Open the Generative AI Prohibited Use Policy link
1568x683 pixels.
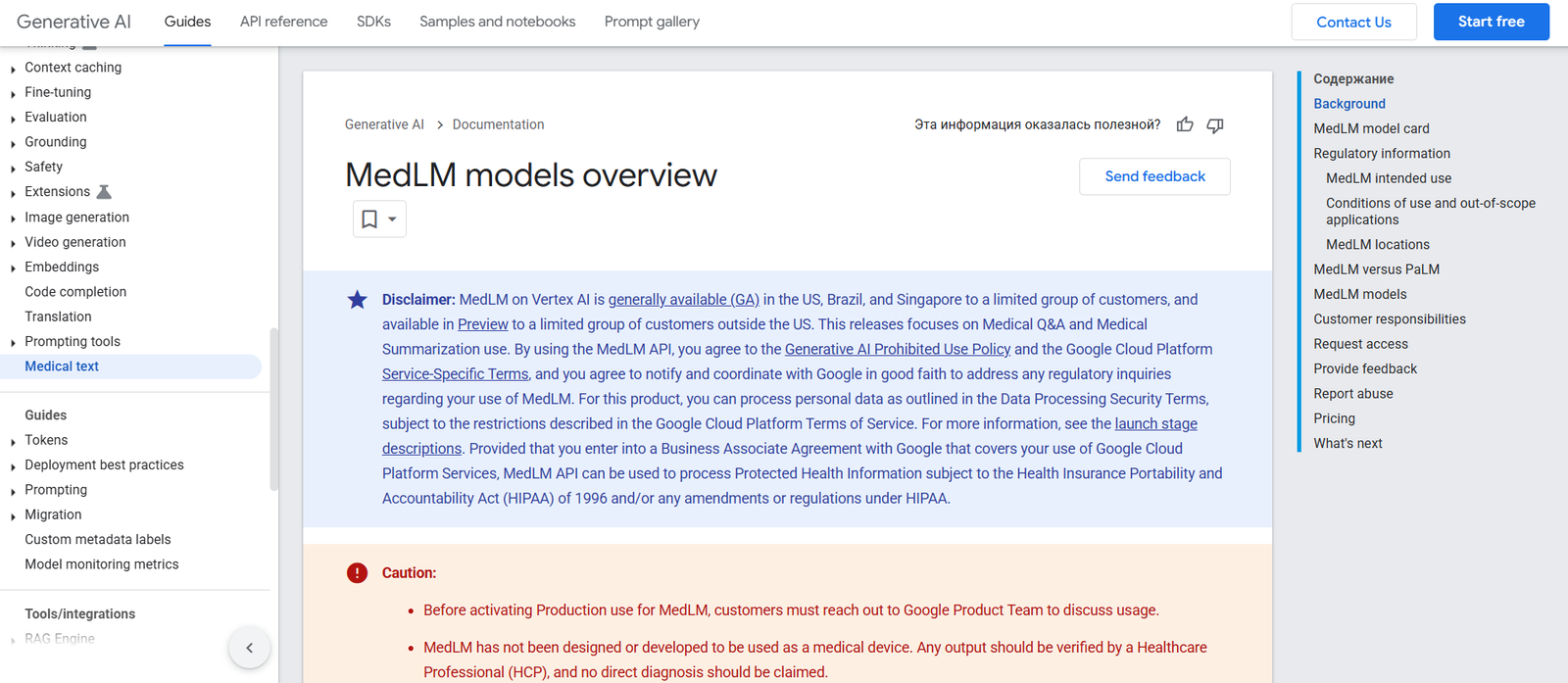coord(897,350)
